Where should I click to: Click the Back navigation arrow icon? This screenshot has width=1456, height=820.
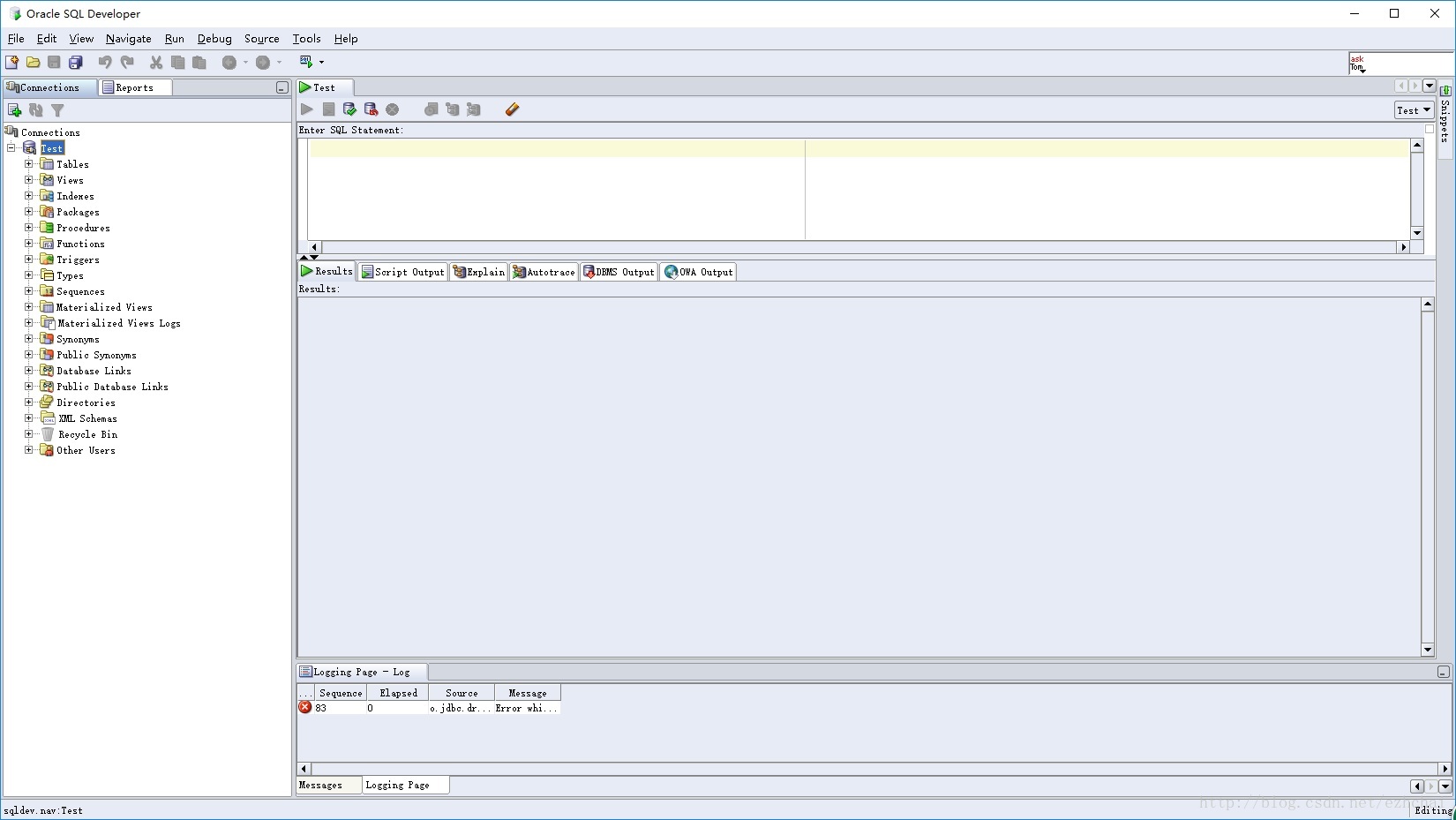pyautogui.click(x=229, y=62)
